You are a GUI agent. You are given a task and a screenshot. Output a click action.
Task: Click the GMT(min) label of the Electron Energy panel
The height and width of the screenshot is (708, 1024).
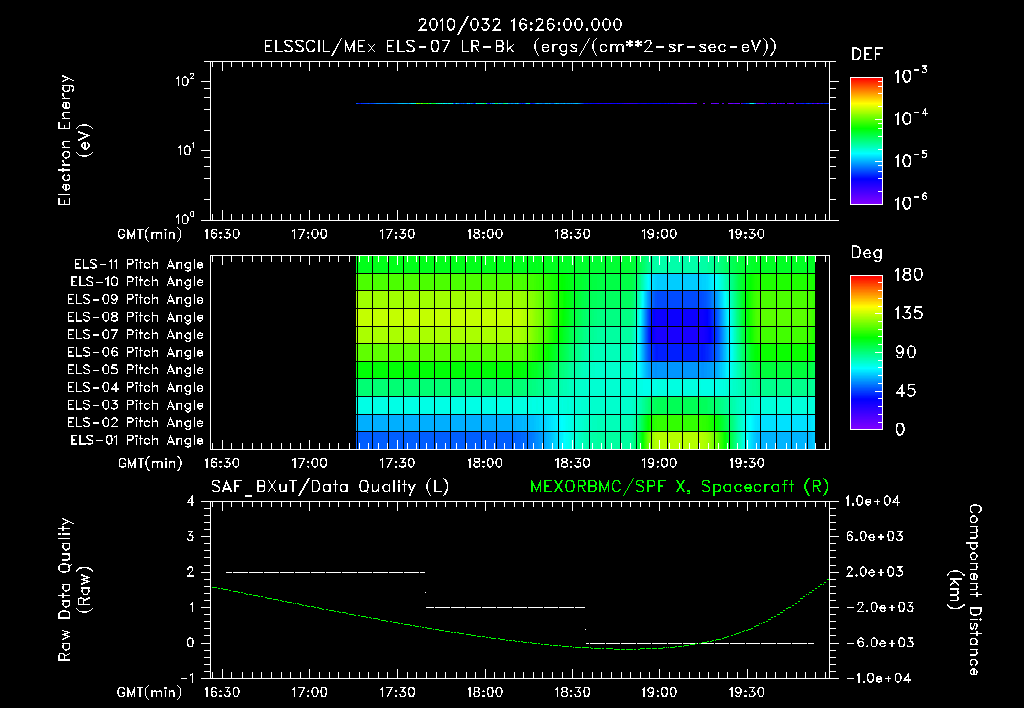pyautogui.click(x=150, y=234)
